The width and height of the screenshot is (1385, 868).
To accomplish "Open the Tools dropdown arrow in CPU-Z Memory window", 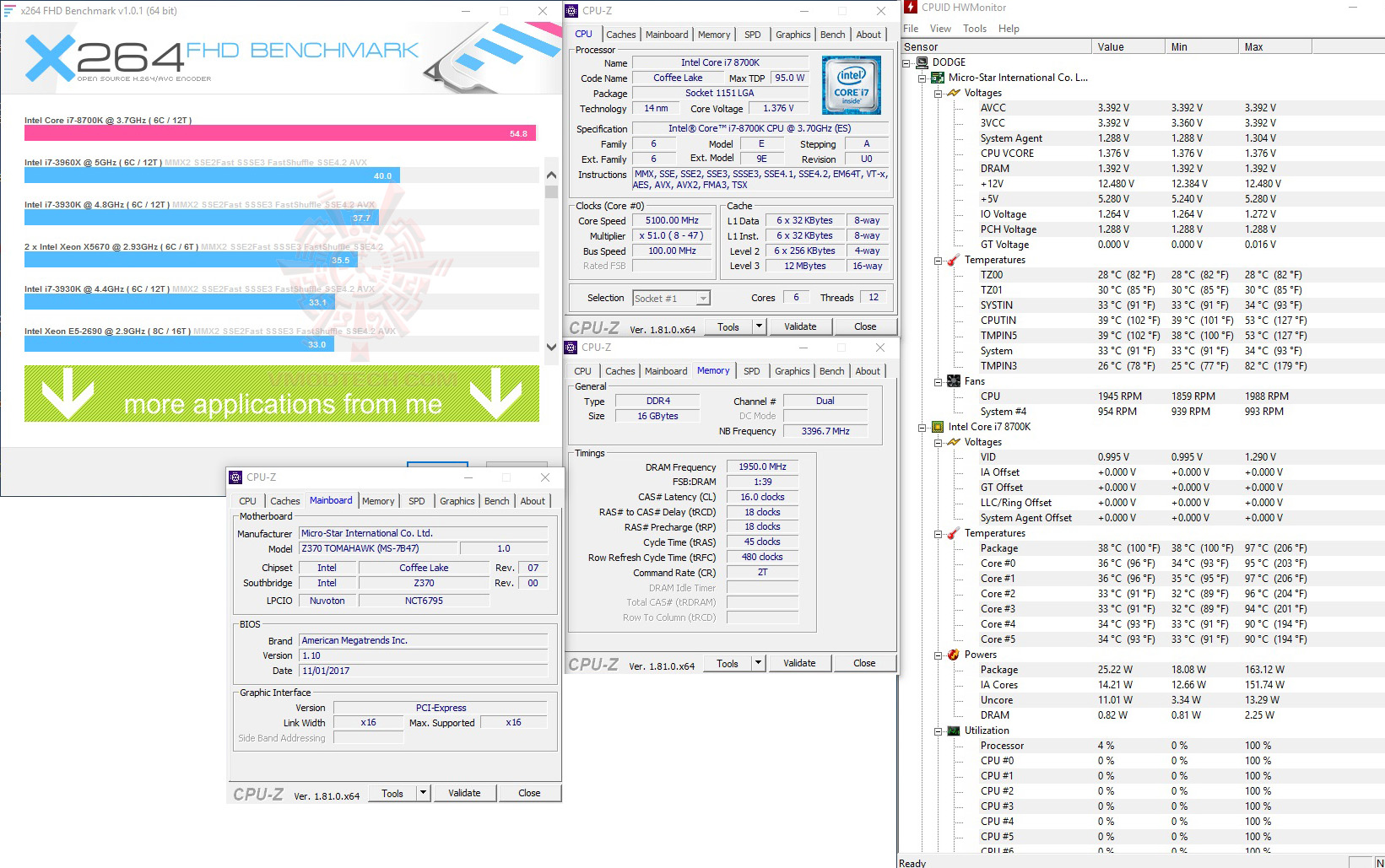I will click(759, 663).
